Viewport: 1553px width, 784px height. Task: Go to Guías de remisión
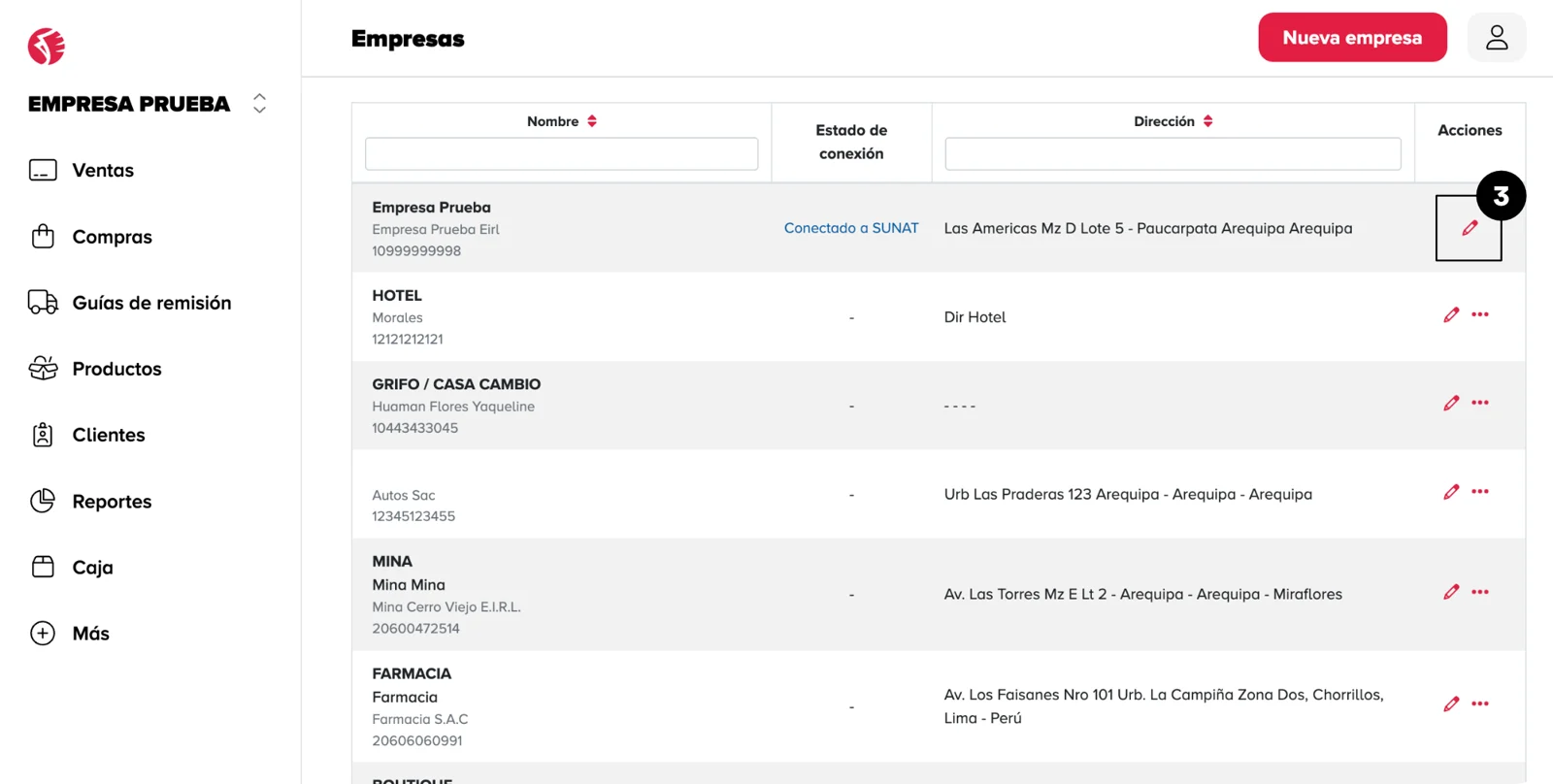coord(151,303)
